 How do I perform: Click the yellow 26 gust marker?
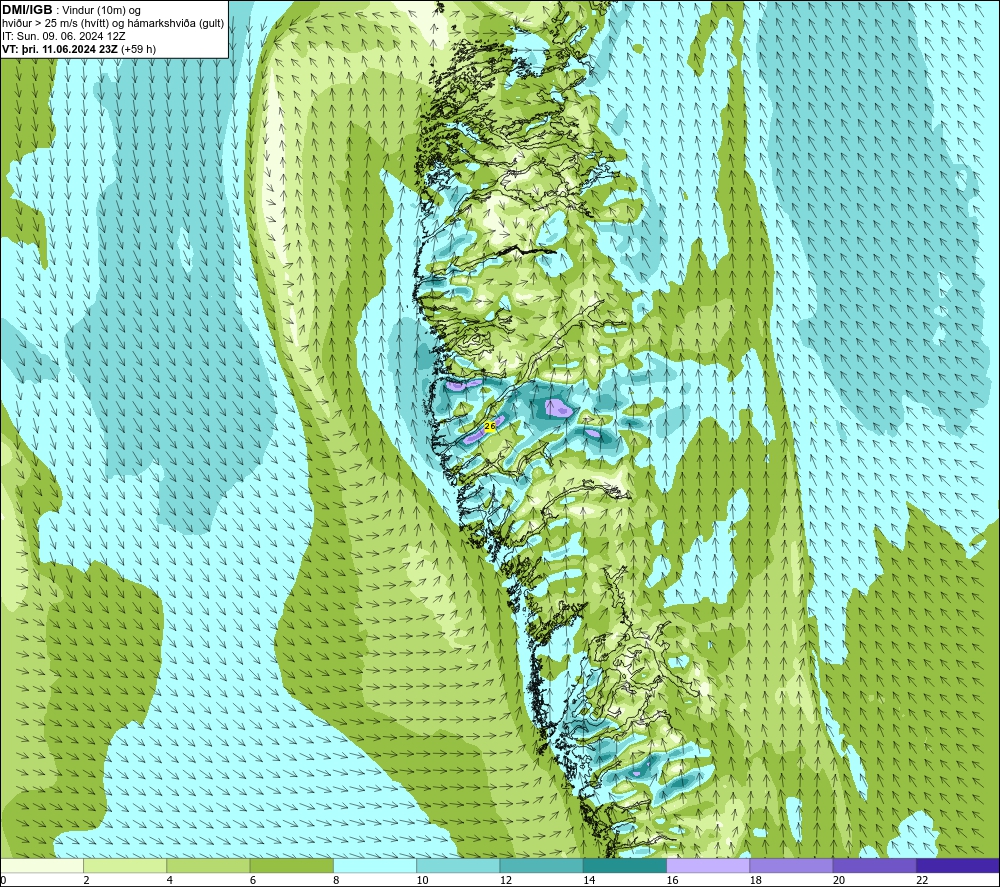490,426
